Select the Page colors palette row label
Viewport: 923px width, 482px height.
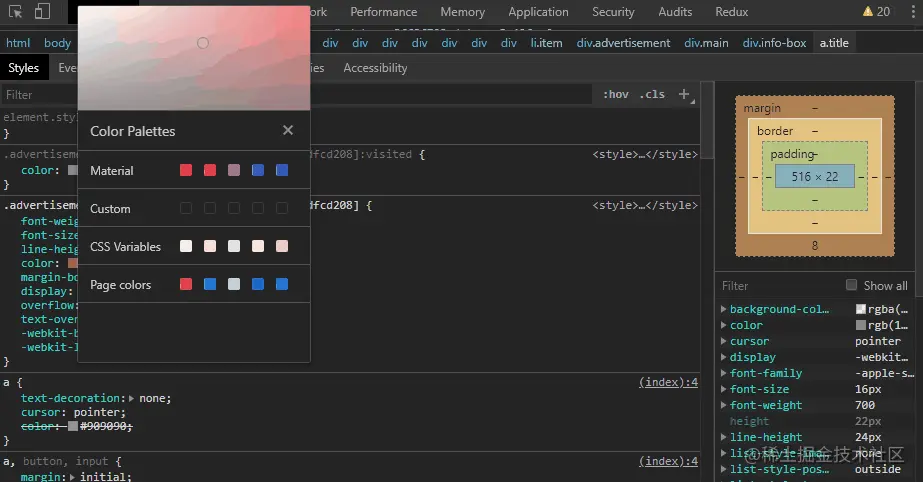click(121, 285)
